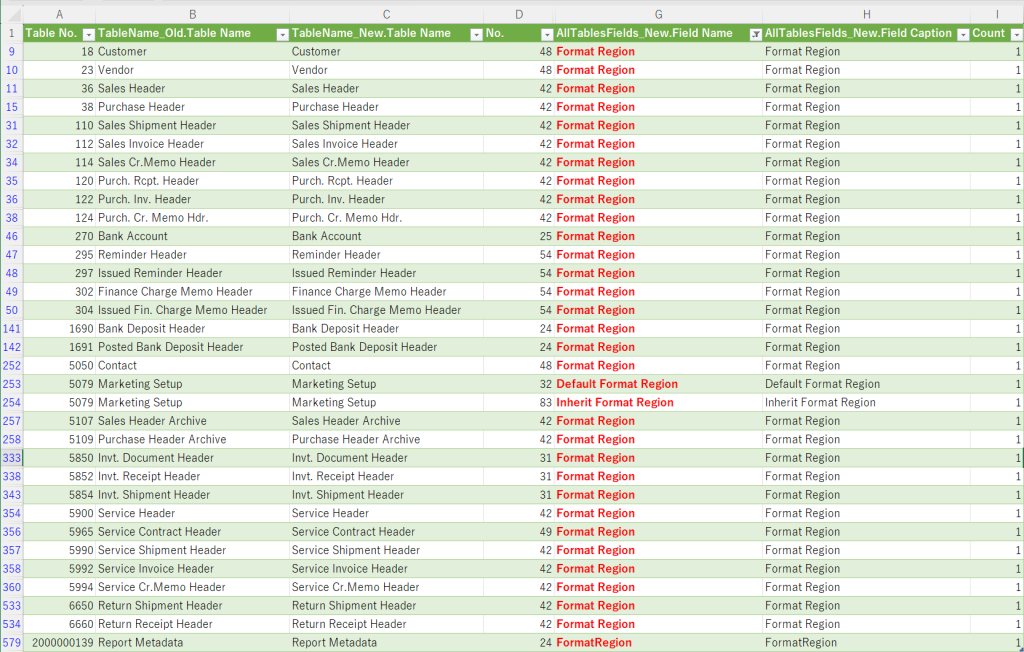Image resolution: width=1024 pixels, height=652 pixels.
Task: Select row header 254
Action: click(12, 402)
